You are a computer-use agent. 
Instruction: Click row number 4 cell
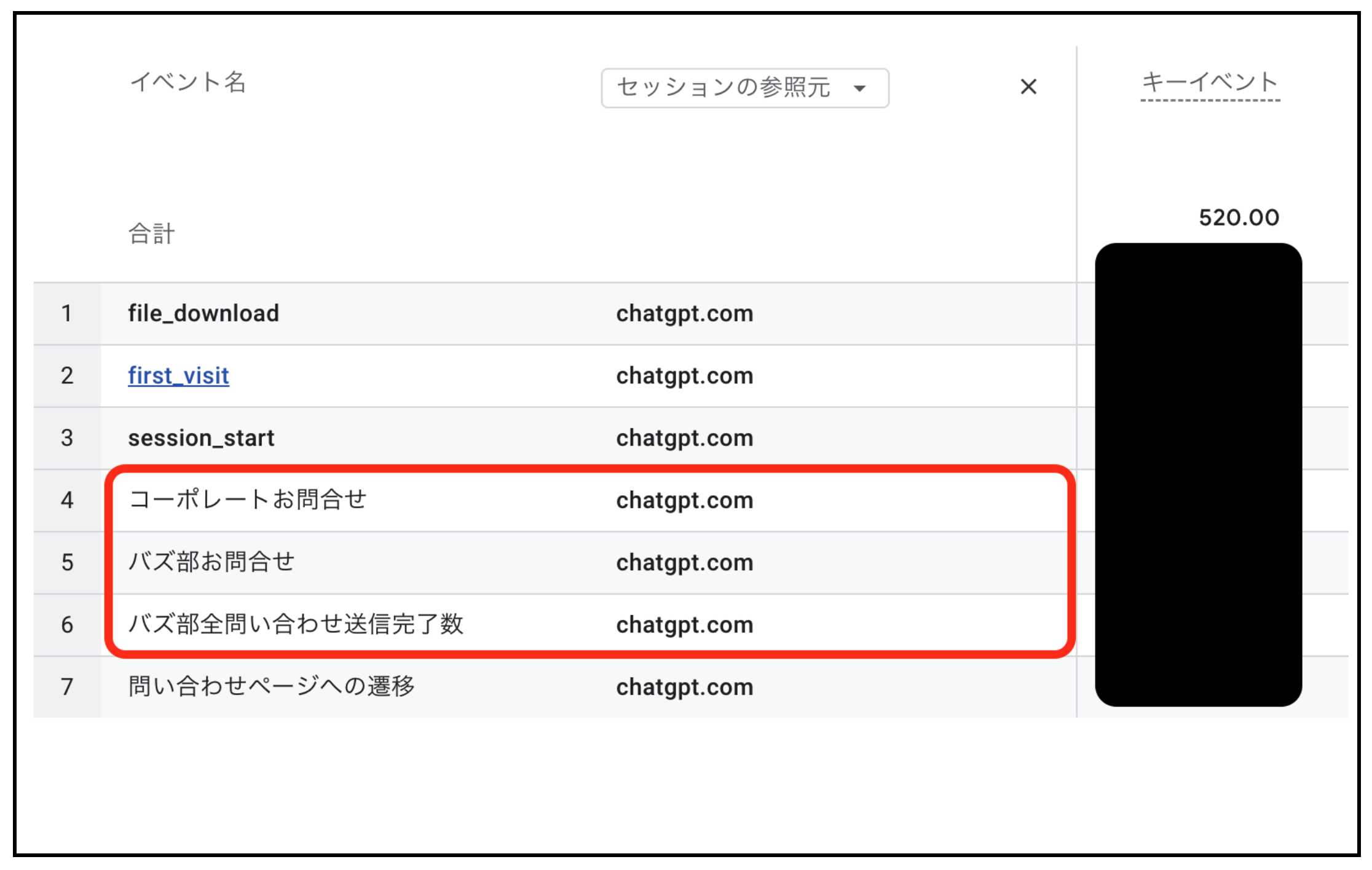click(66, 500)
